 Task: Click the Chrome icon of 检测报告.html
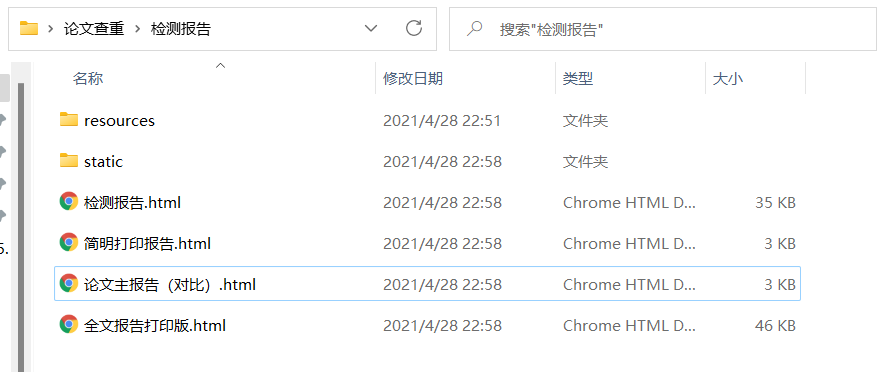tap(69, 201)
